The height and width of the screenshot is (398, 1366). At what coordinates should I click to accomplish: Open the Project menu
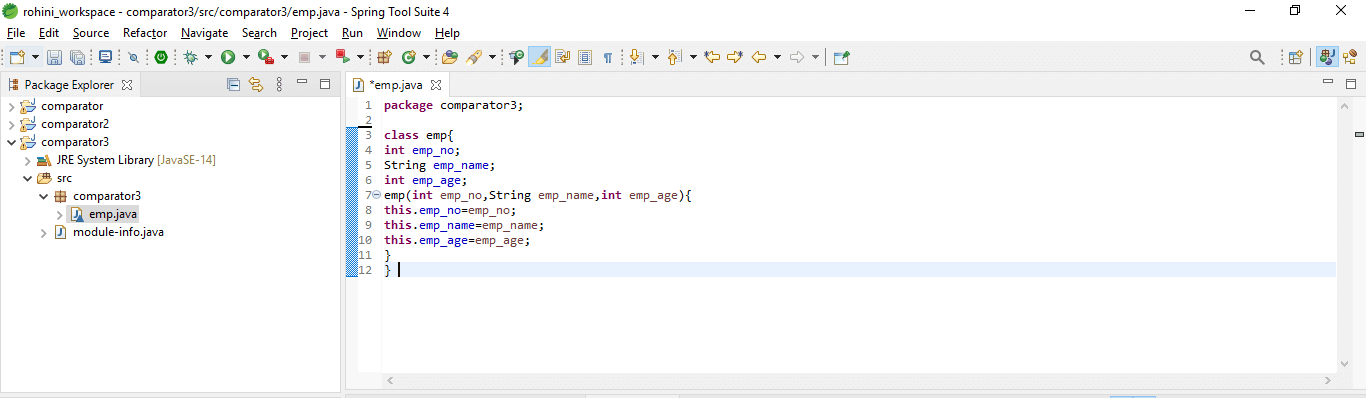click(310, 33)
